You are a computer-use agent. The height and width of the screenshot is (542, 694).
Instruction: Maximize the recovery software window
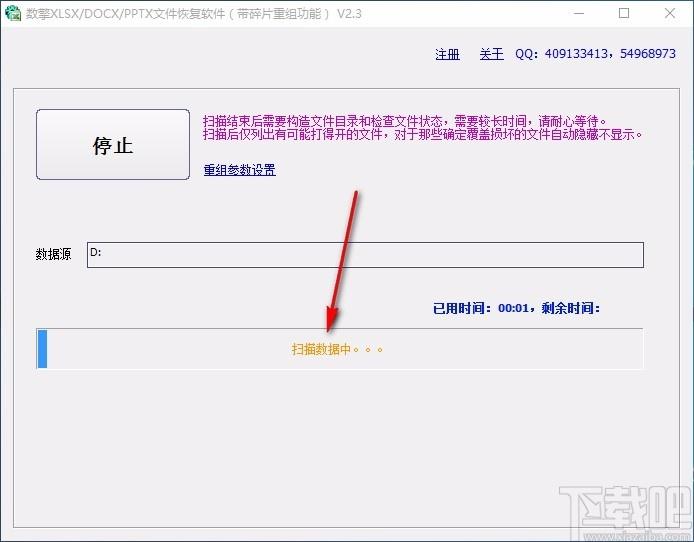(624, 13)
